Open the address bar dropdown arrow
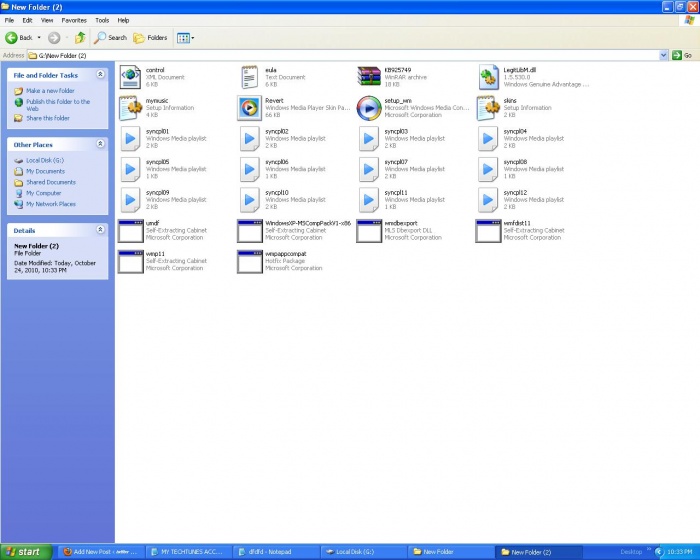 tap(664, 55)
